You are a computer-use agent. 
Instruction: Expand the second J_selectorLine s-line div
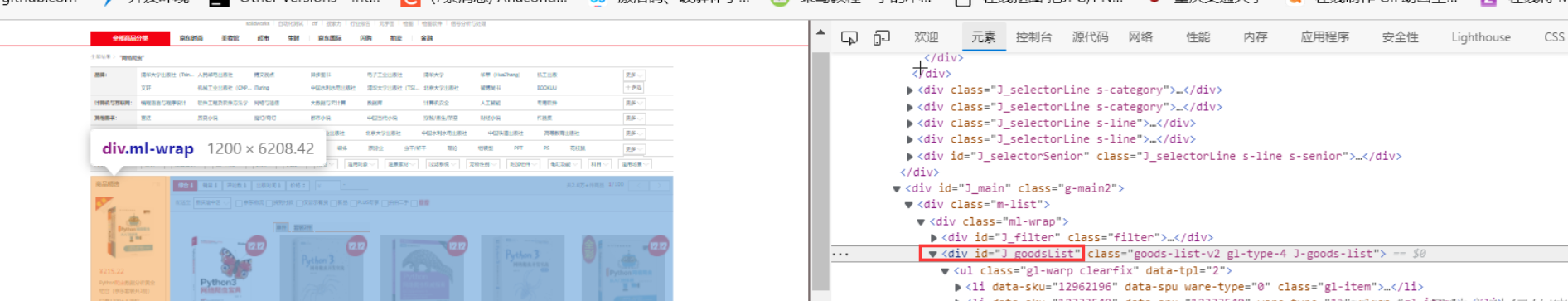pos(910,139)
